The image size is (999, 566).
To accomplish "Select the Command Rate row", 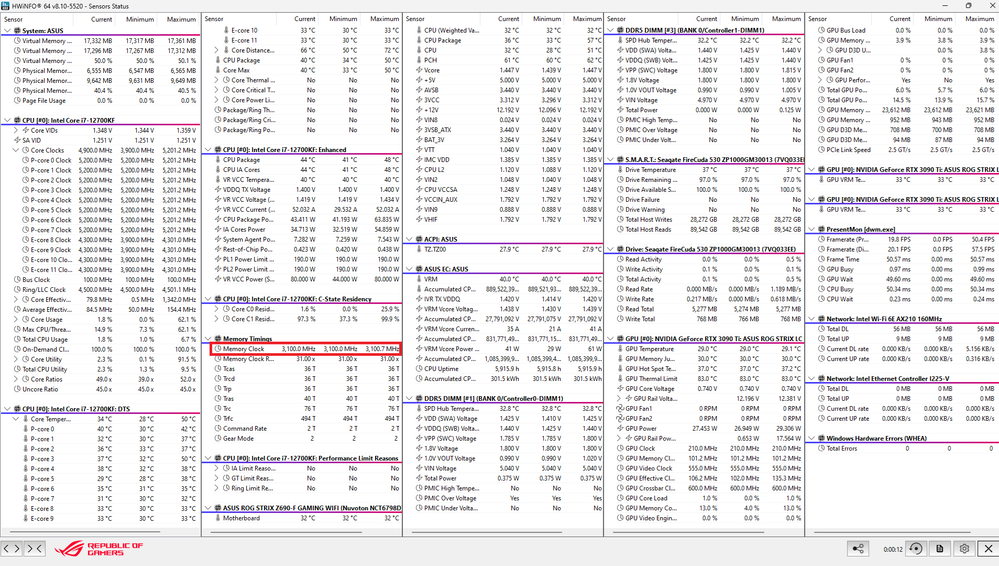I will pyautogui.click(x=302, y=429).
